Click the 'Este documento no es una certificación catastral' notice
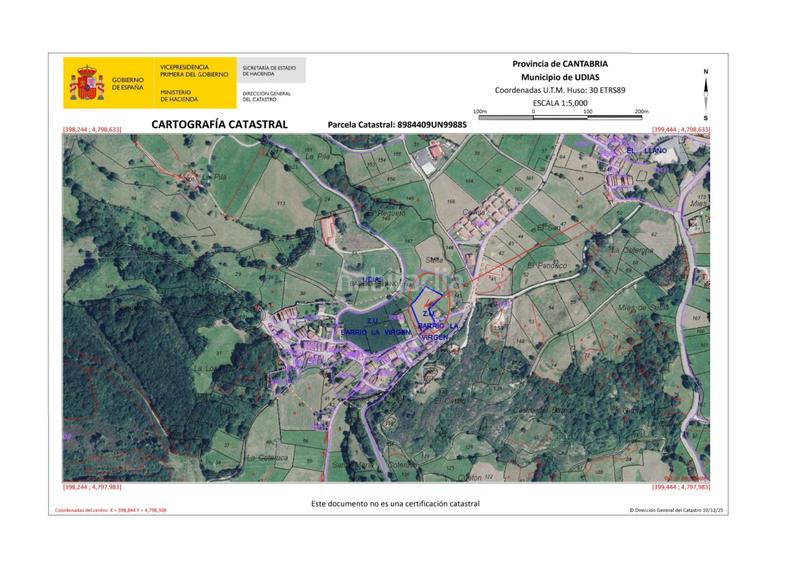The width and height of the screenshot is (800, 566). (x=395, y=503)
